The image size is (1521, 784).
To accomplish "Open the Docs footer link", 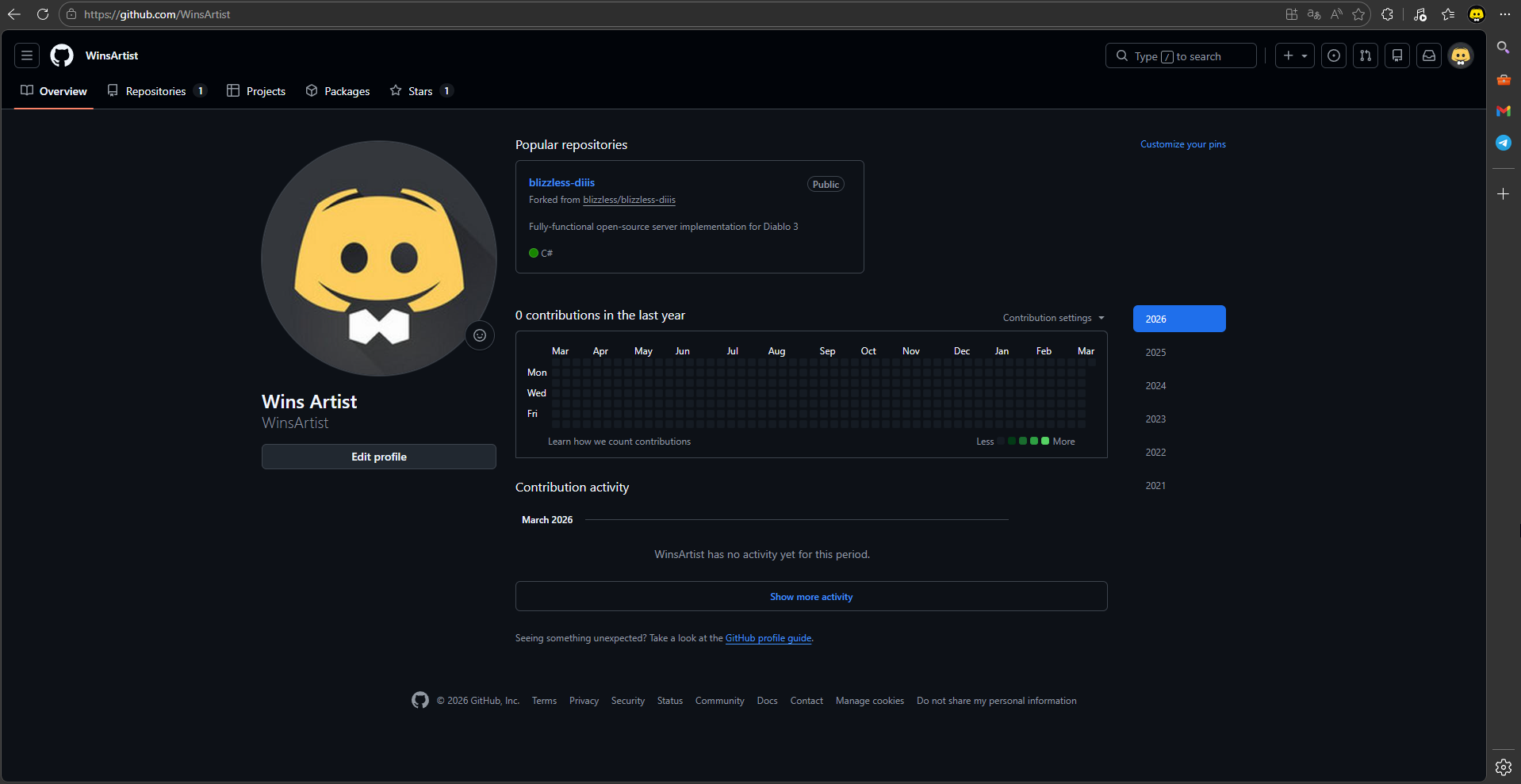I will tap(767, 701).
